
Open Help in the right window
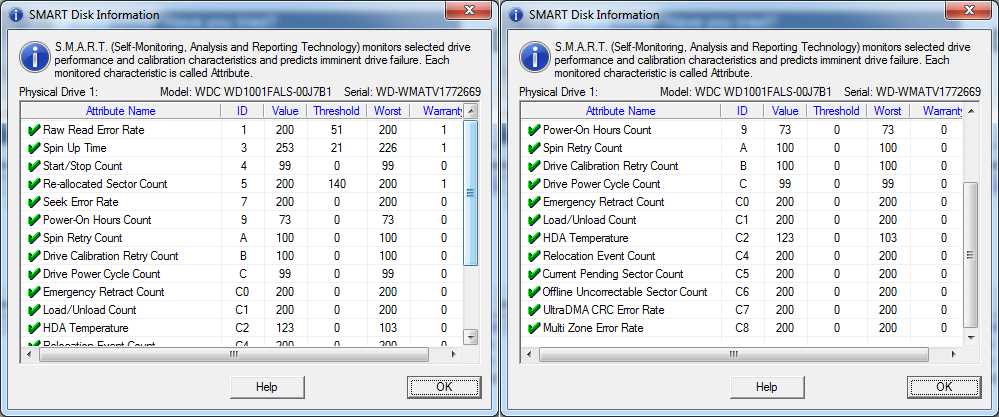[x=766, y=387]
